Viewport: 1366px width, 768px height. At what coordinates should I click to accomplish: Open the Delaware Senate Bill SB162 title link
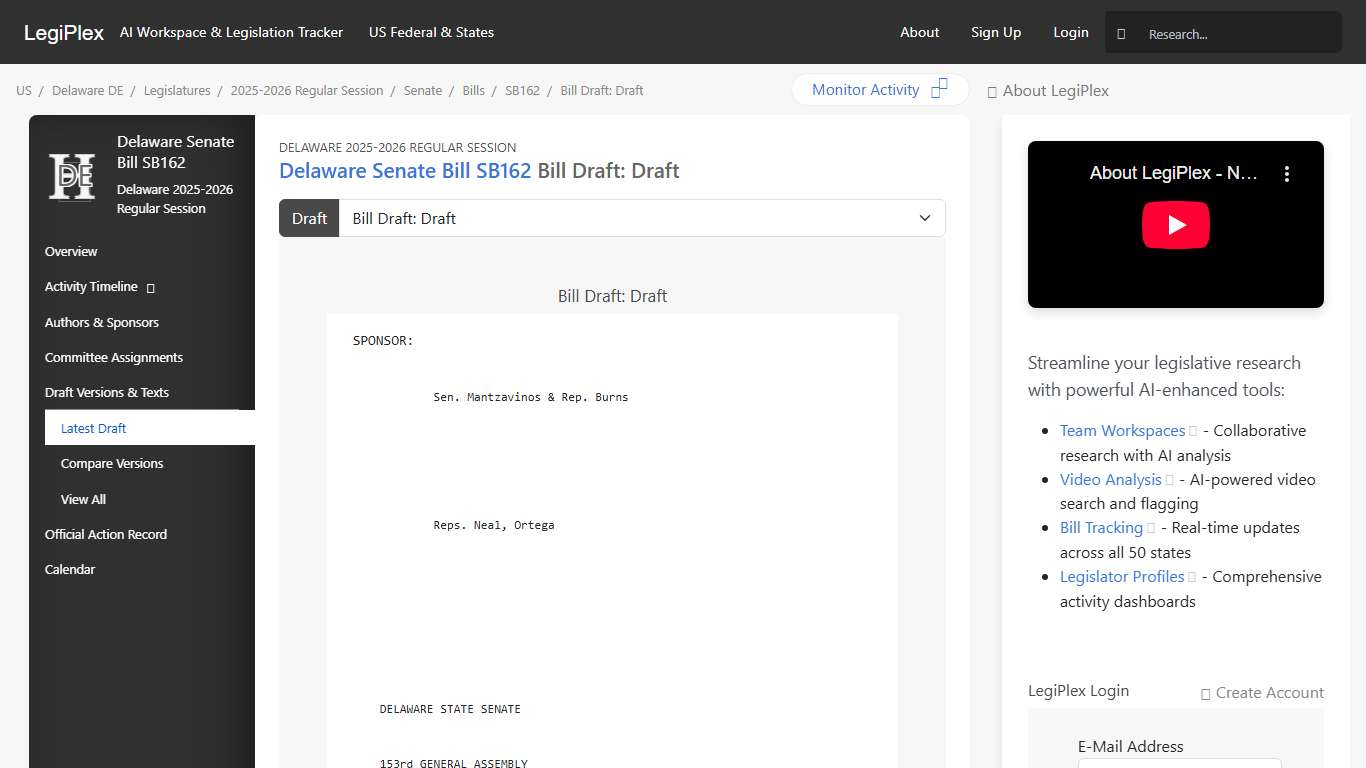click(405, 171)
